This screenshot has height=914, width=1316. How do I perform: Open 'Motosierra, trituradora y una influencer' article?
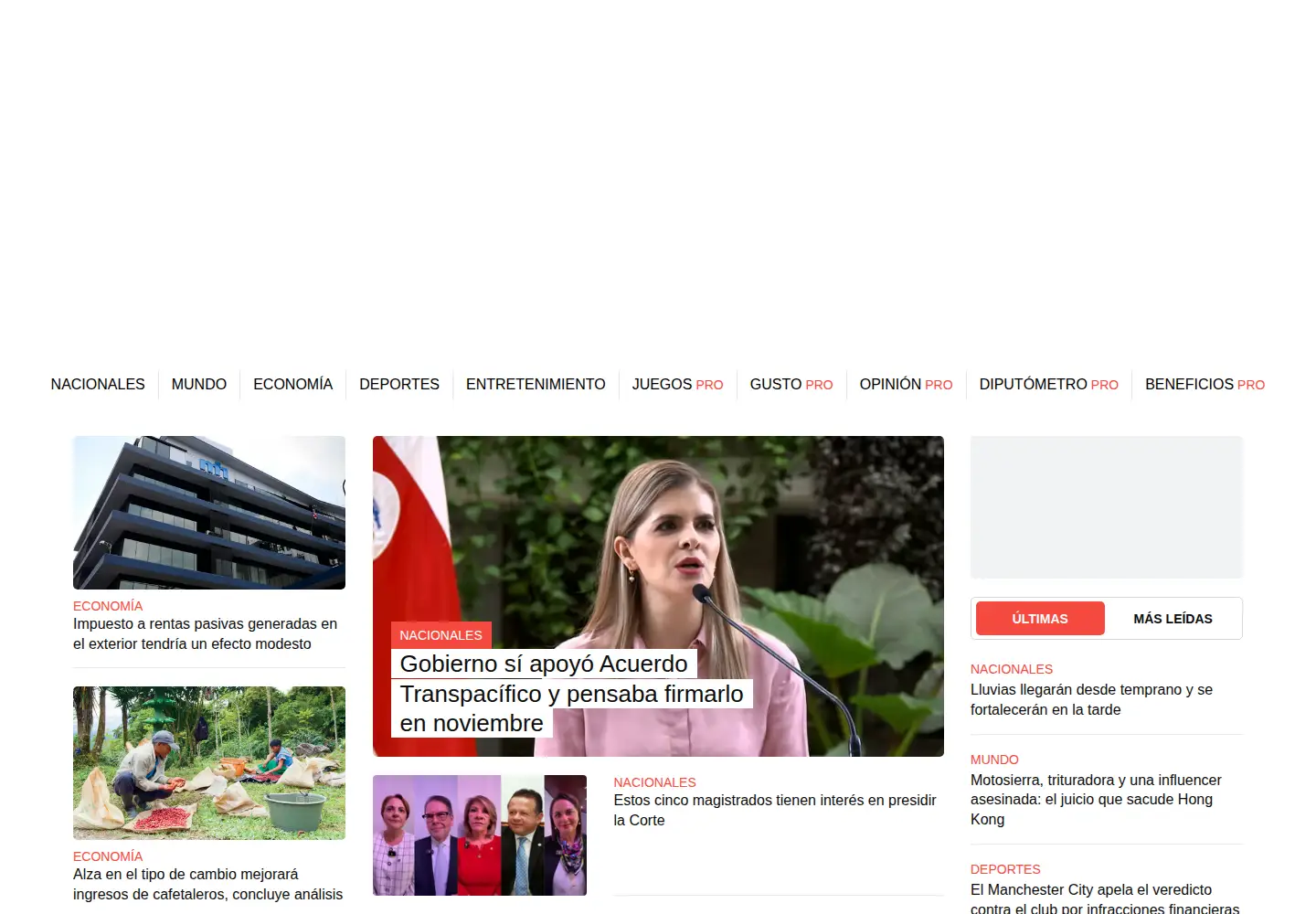[x=1096, y=800]
